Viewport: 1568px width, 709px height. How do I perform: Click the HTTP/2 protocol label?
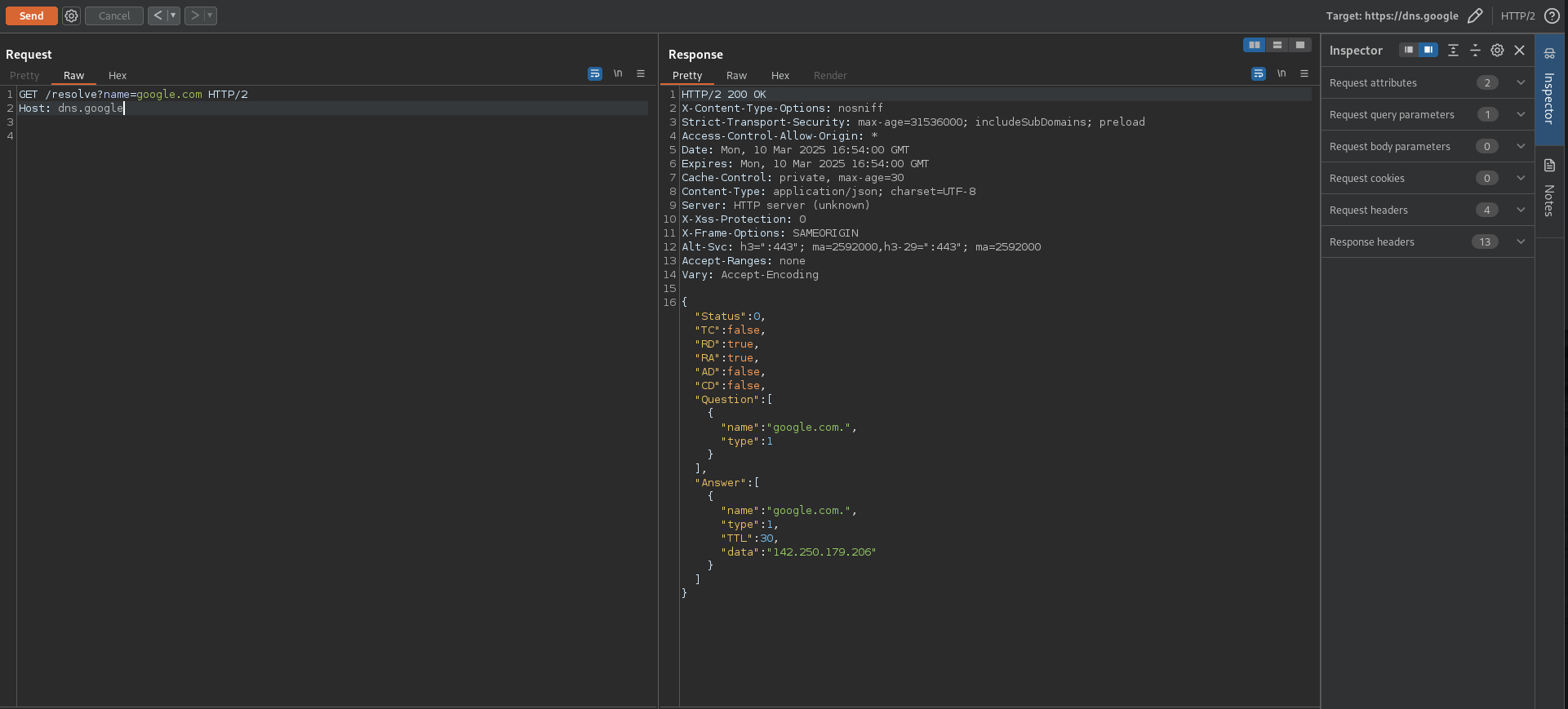tap(1517, 16)
